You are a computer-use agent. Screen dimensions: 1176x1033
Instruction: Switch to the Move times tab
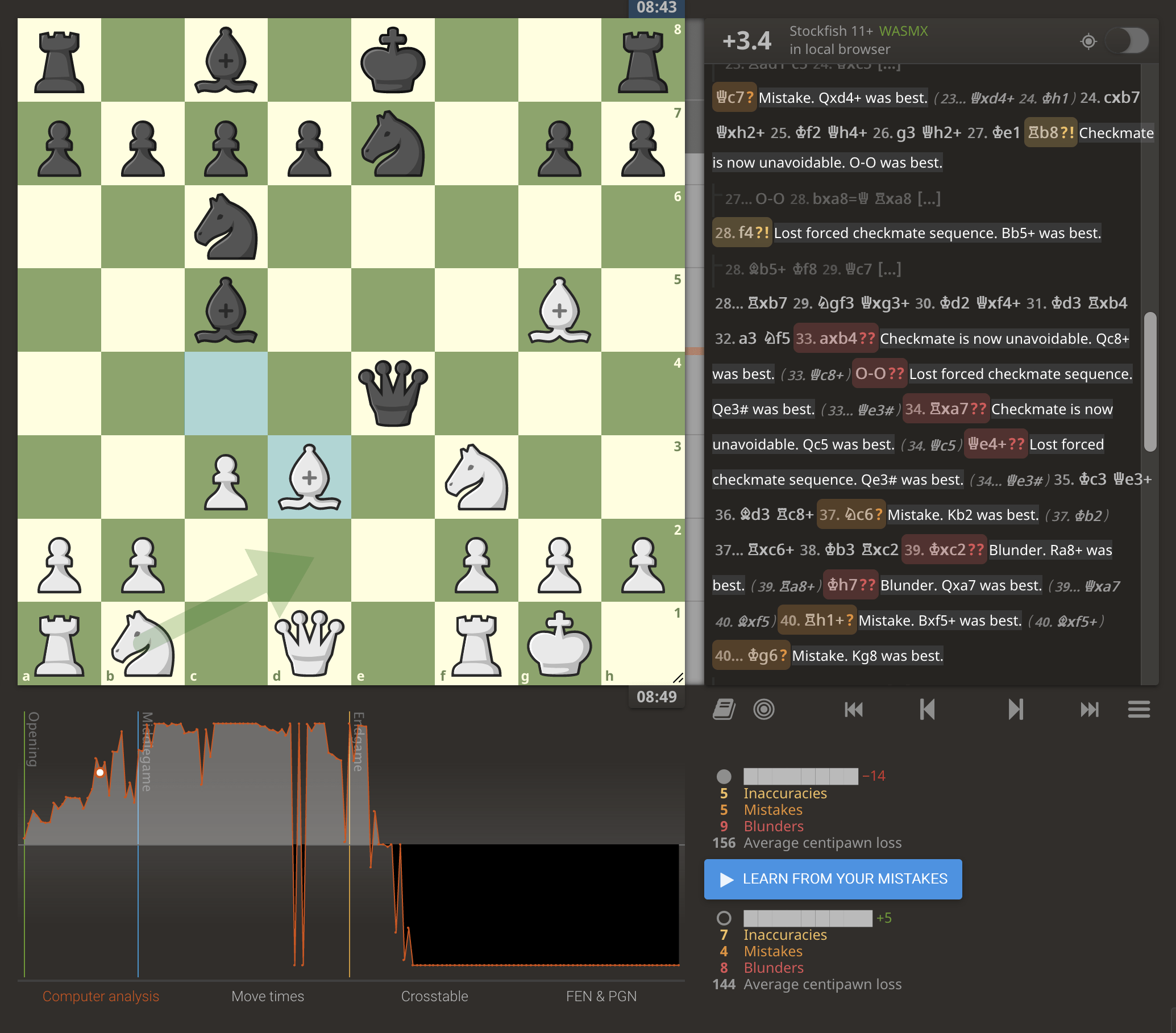coord(268,996)
